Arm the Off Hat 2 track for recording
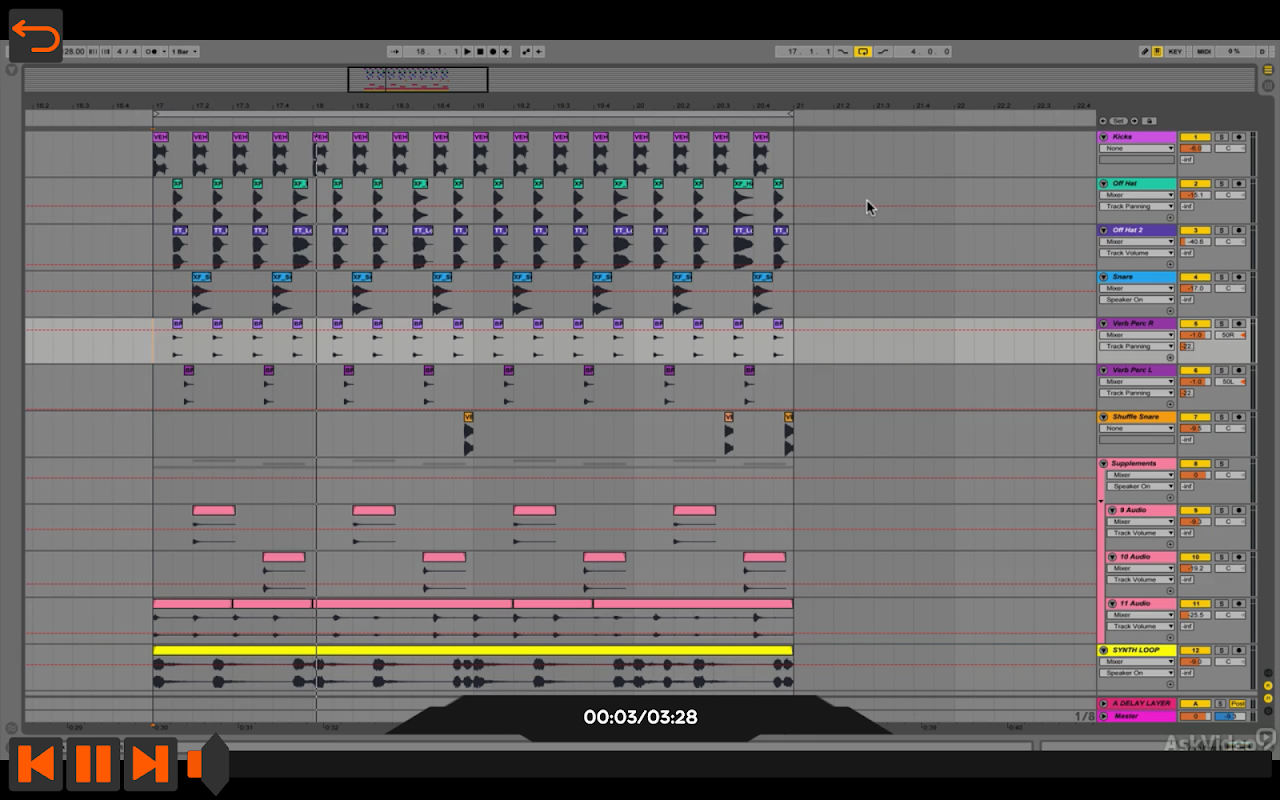This screenshot has height=800, width=1280. (1238, 230)
